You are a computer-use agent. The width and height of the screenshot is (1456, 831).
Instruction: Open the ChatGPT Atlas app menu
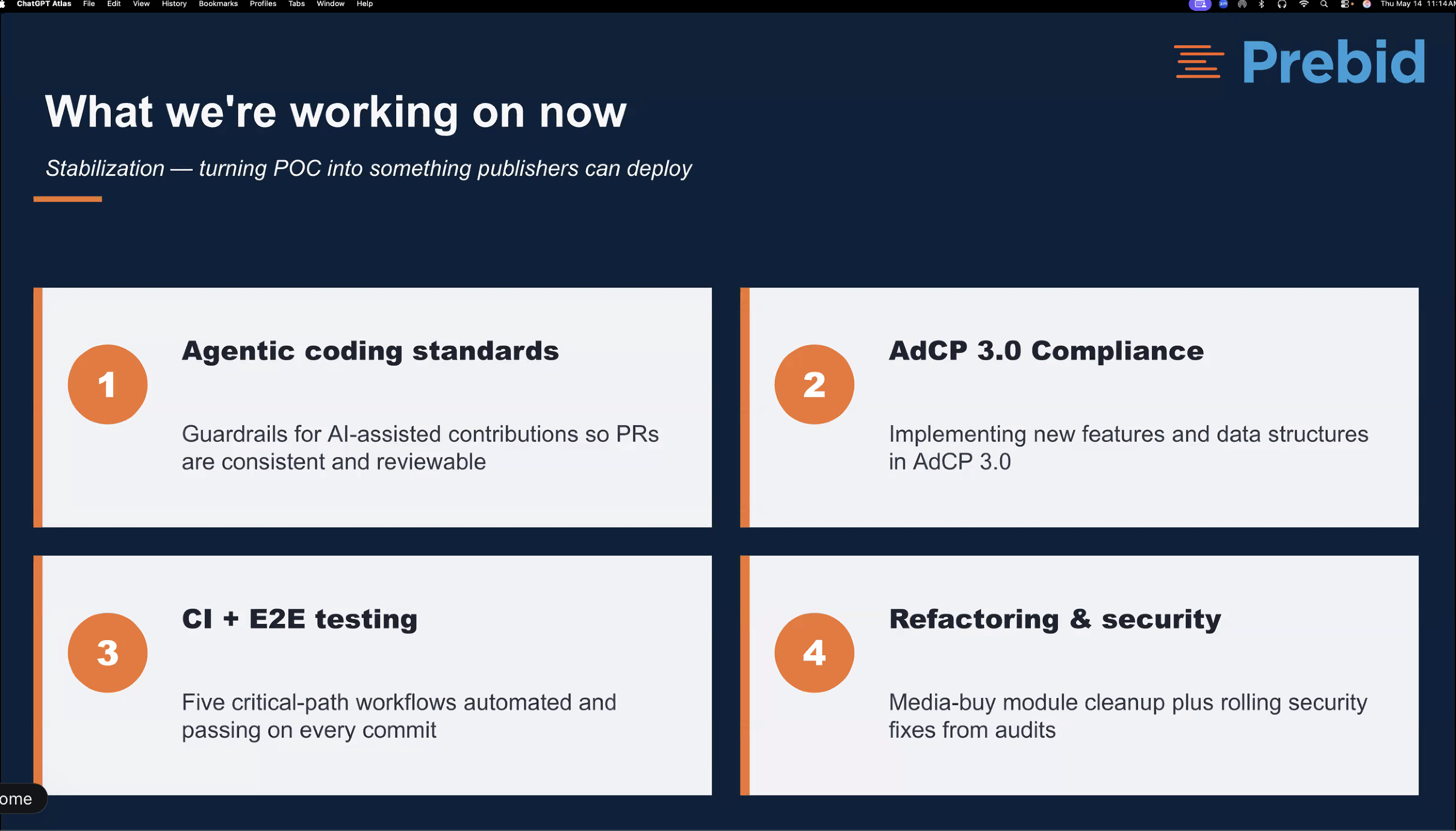(44, 4)
